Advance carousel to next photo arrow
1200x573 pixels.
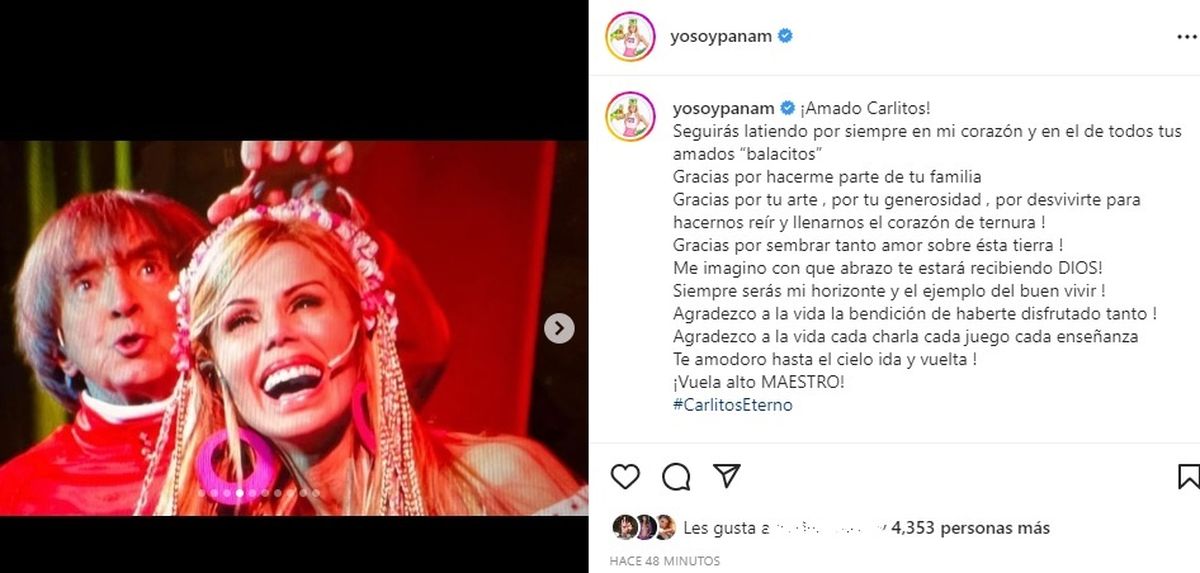(559, 328)
